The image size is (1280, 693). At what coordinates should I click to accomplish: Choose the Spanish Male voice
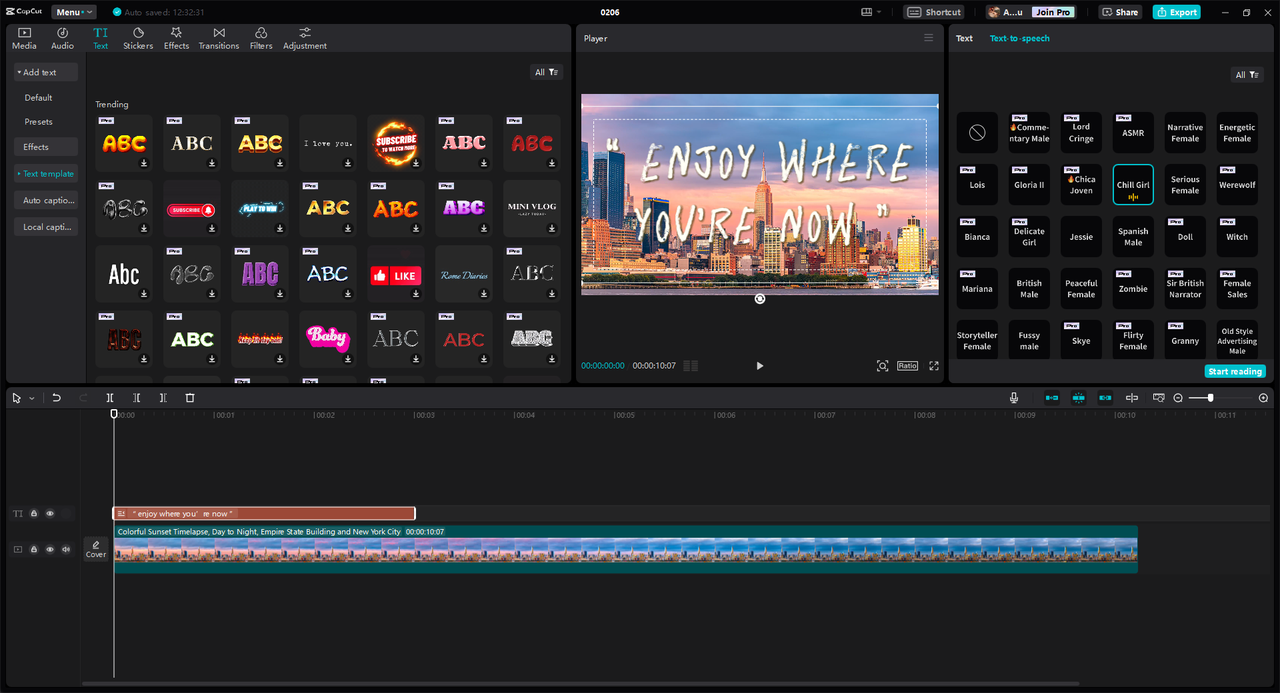point(1133,237)
